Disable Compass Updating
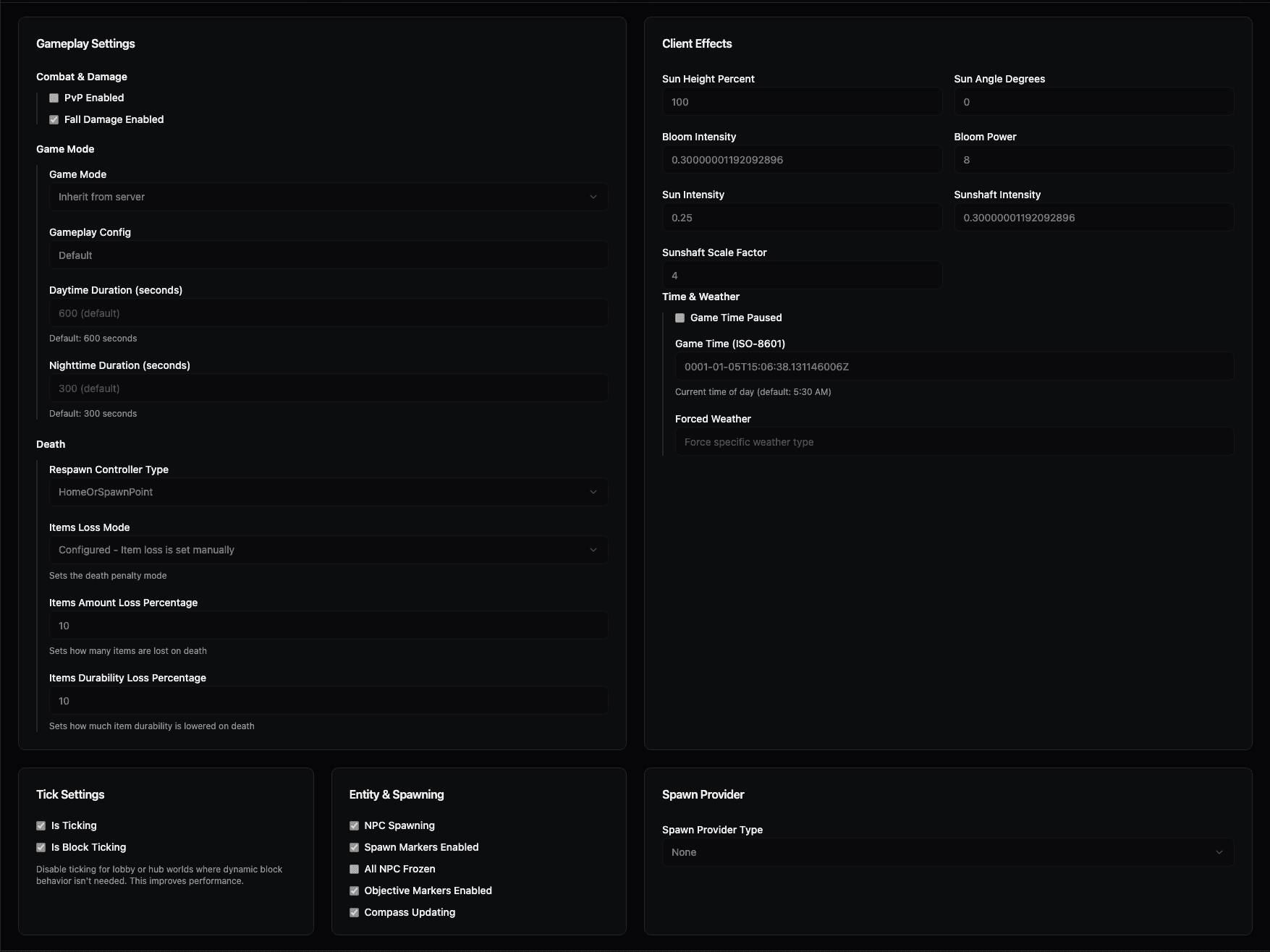 (354, 912)
